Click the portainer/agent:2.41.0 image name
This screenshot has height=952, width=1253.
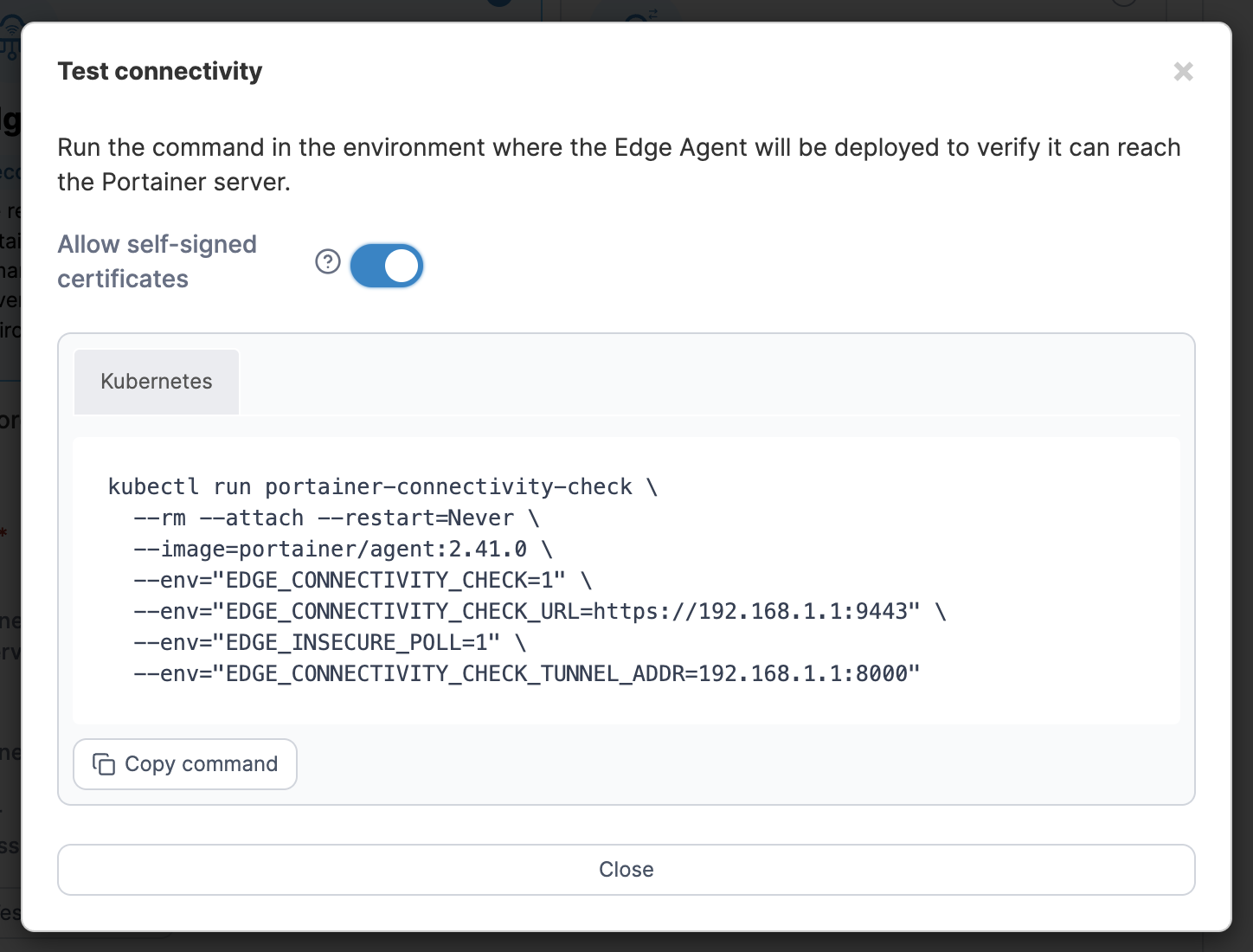[x=383, y=549]
